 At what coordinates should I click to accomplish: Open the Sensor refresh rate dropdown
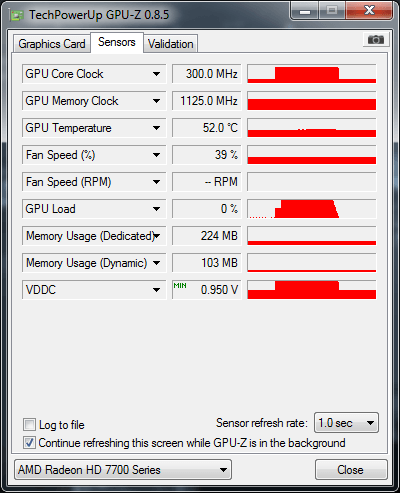coord(346,423)
